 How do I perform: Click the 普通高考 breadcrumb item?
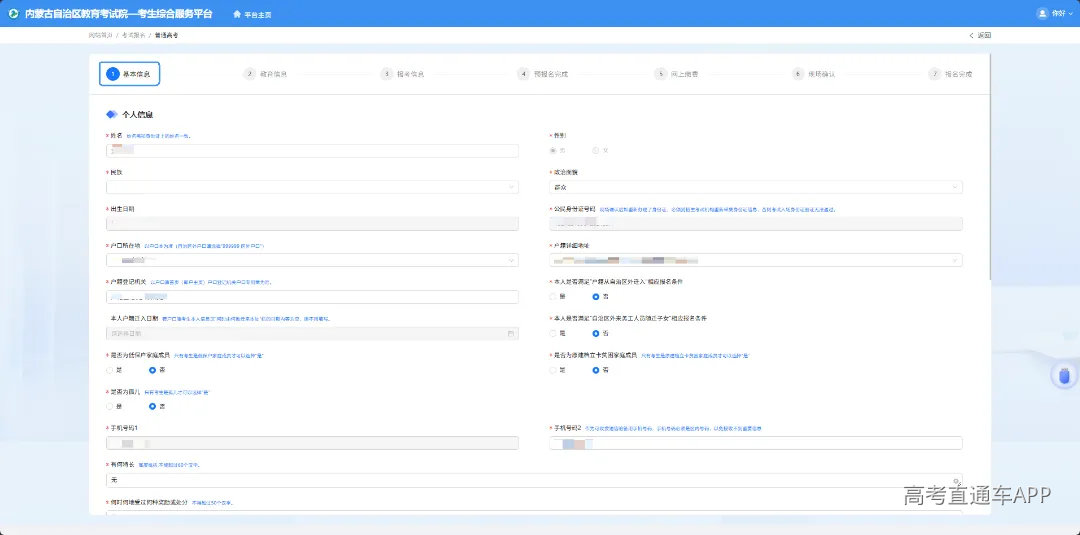(x=166, y=35)
